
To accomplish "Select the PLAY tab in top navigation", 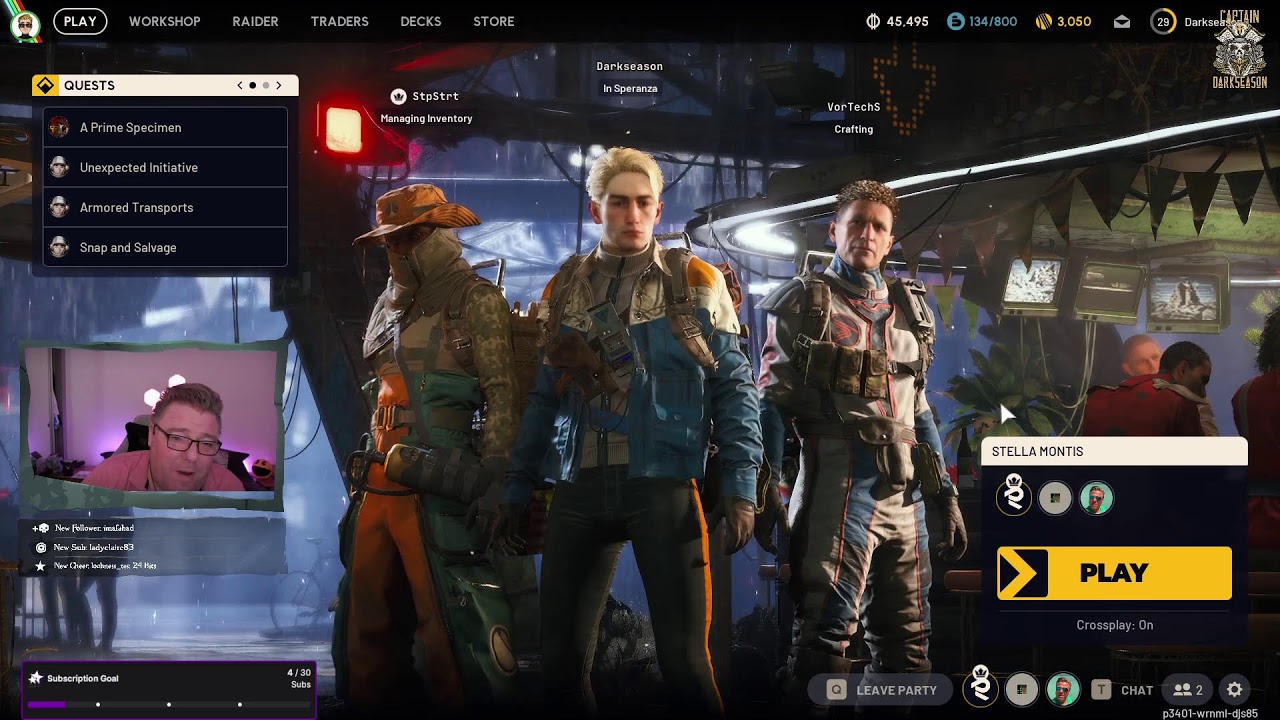I will coord(80,21).
